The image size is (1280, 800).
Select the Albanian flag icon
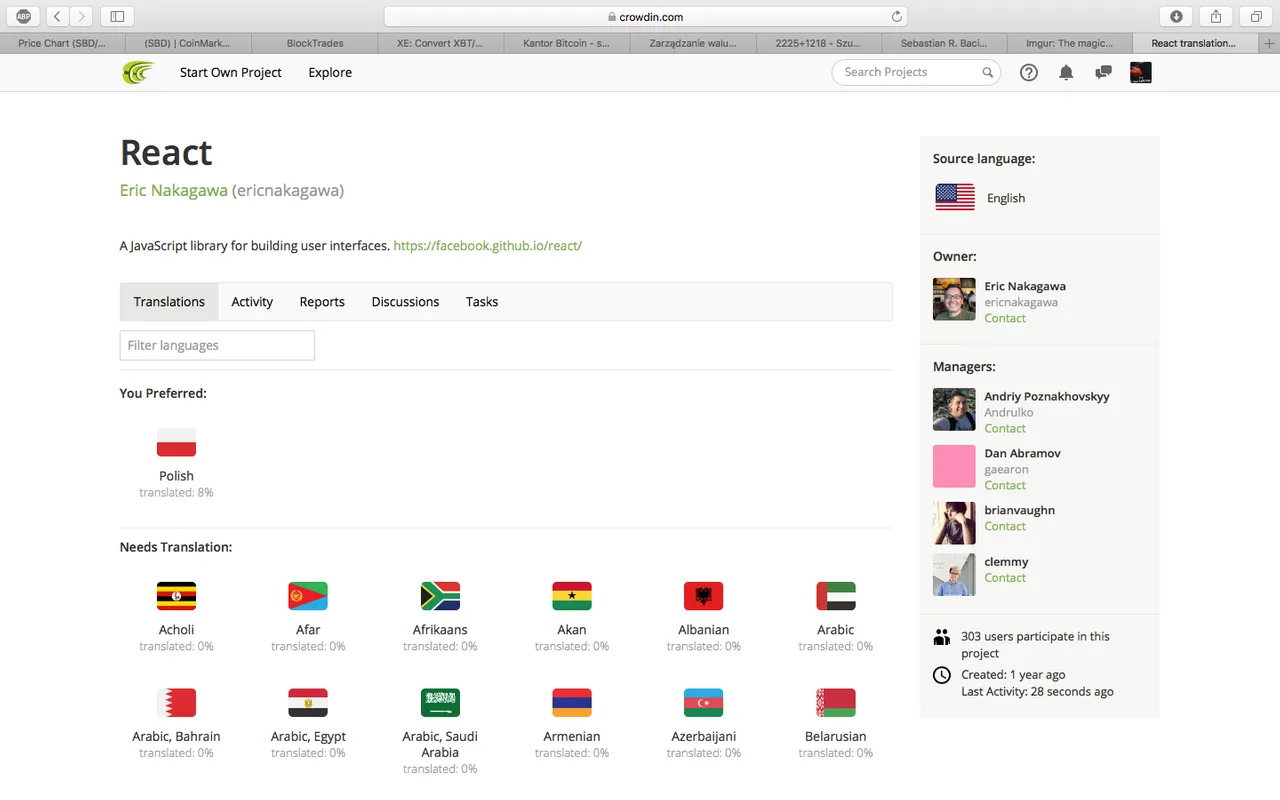[704, 596]
